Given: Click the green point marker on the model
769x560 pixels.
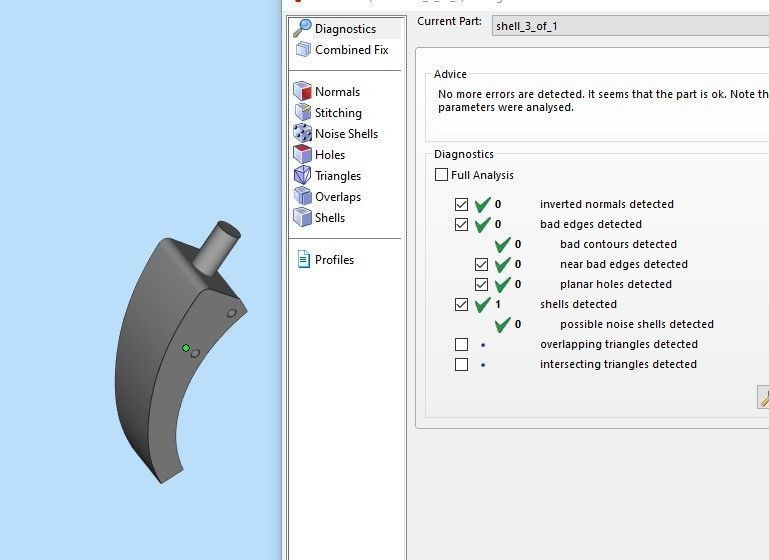Looking at the screenshot, I should pos(186,348).
